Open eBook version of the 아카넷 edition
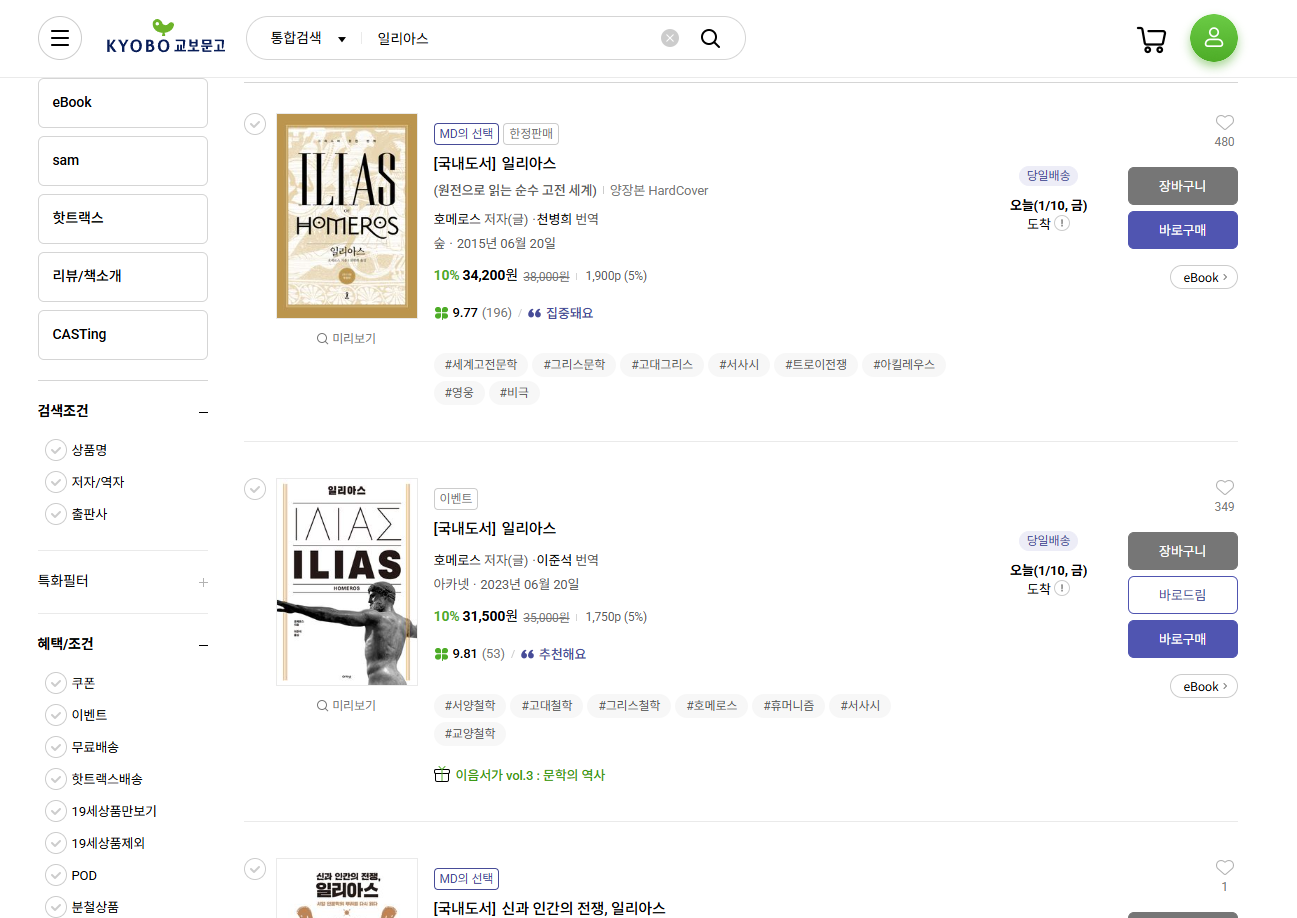The height and width of the screenshot is (918, 1297). tap(1204, 686)
